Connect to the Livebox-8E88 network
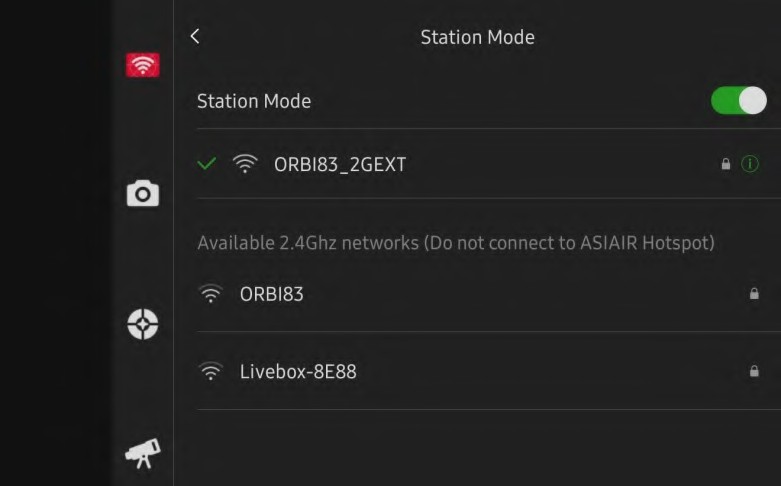This screenshot has width=781, height=486. 298,372
